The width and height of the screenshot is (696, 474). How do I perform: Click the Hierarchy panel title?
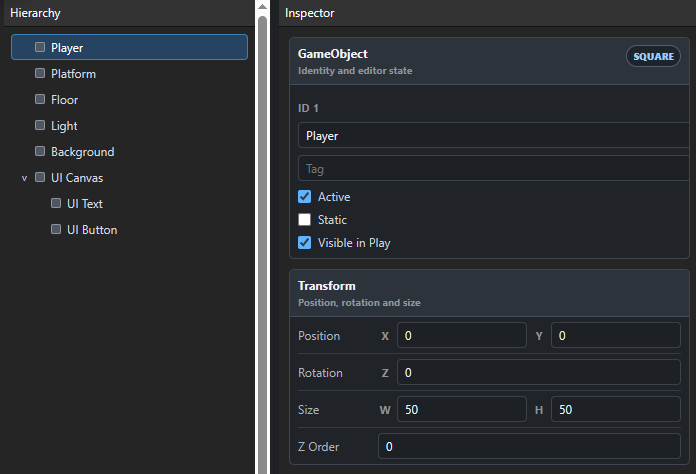tap(35, 13)
